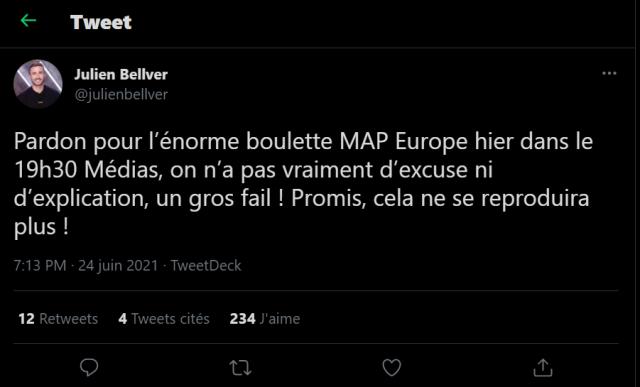Click the final "plus !" line of tweet
Screen dimensions: 640x387
(x=41, y=227)
